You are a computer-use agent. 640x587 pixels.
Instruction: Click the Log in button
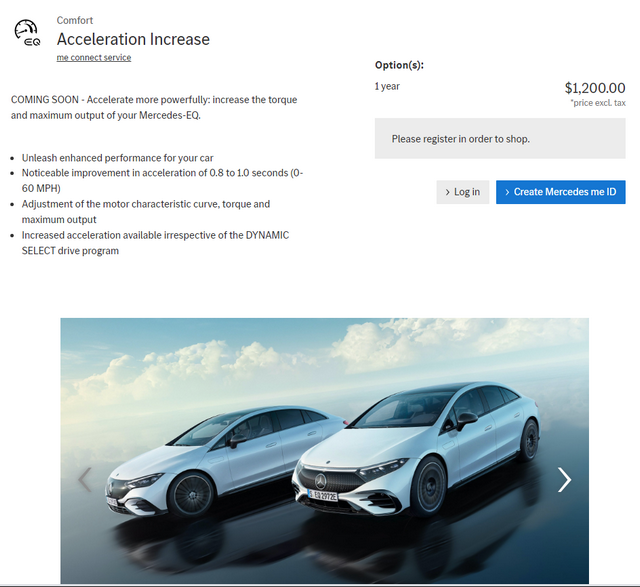pyautogui.click(x=462, y=192)
